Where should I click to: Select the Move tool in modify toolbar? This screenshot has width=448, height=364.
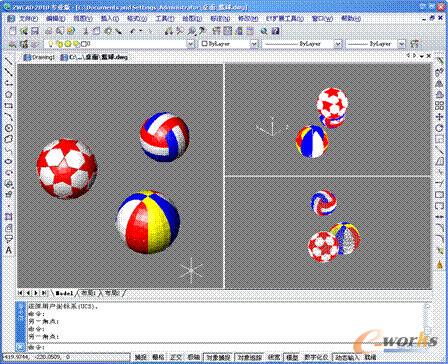[x=439, y=117]
